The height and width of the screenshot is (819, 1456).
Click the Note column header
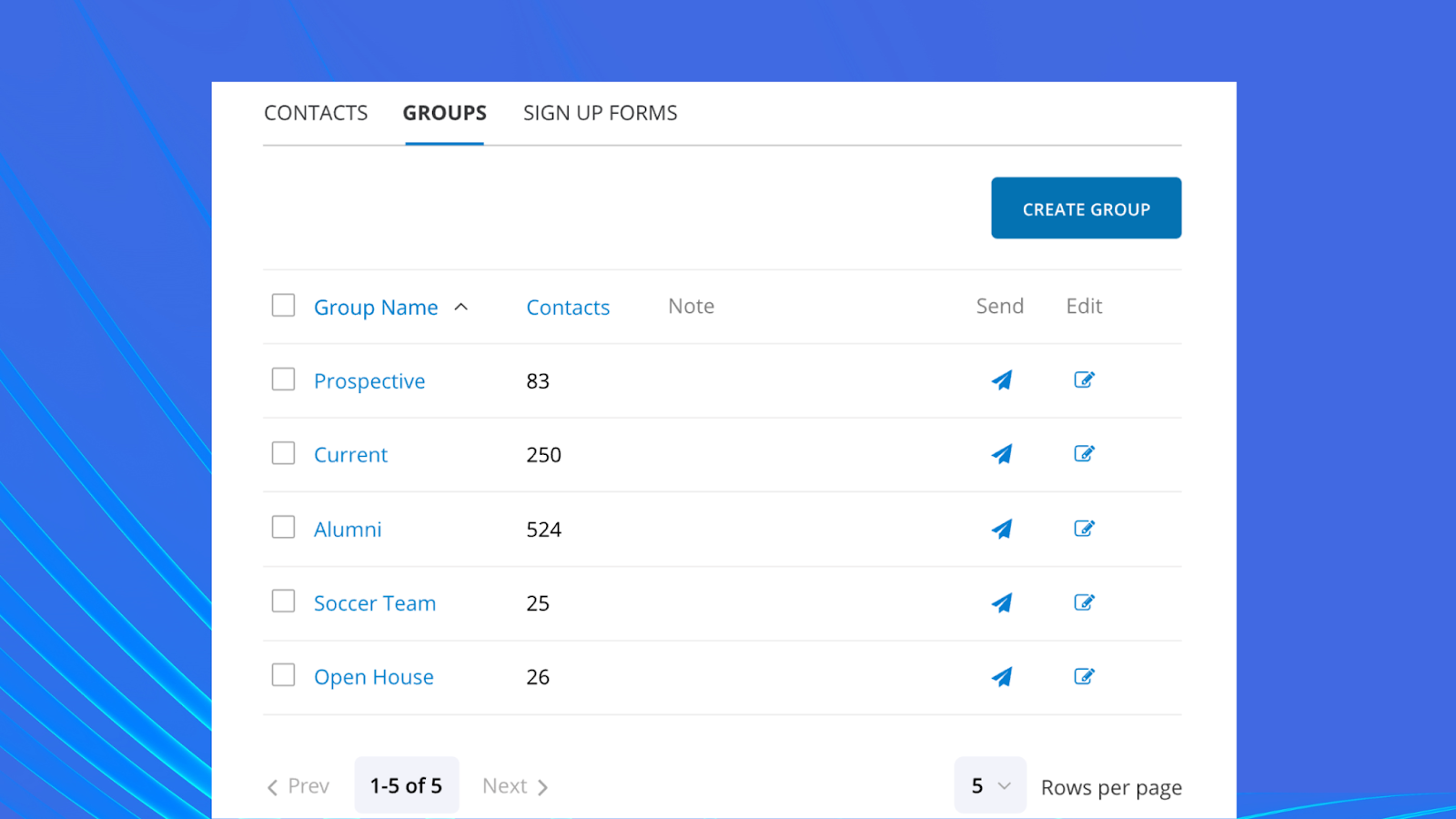[692, 307]
